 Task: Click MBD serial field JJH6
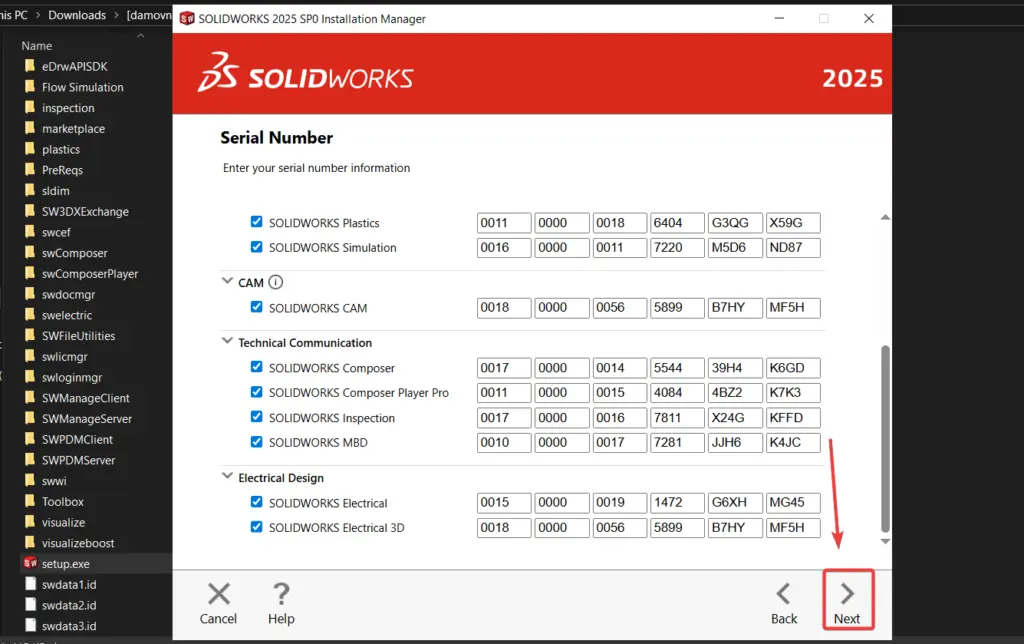tap(735, 442)
